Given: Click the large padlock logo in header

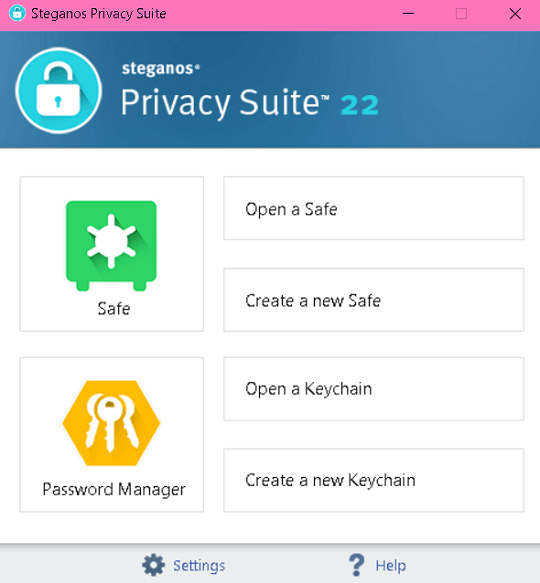Looking at the screenshot, I should (x=58, y=90).
